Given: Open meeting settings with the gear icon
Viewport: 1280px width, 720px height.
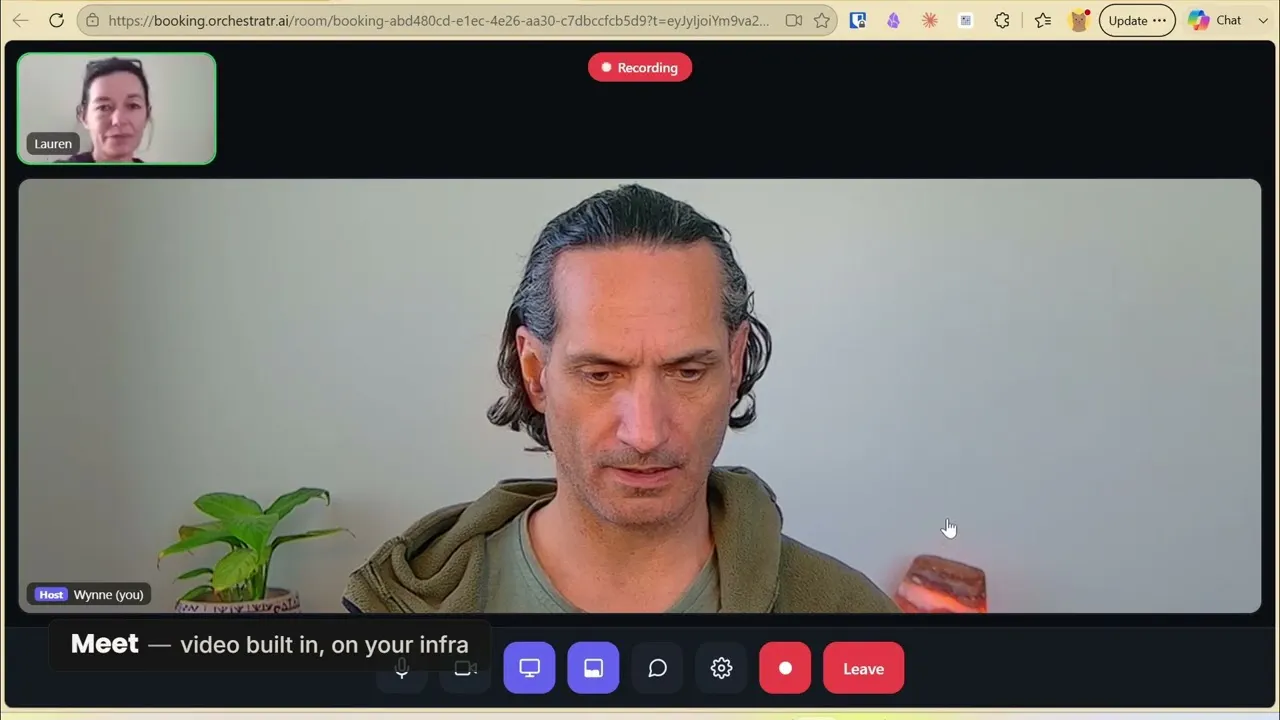Looking at the screenshot, I should coord(721,668).
